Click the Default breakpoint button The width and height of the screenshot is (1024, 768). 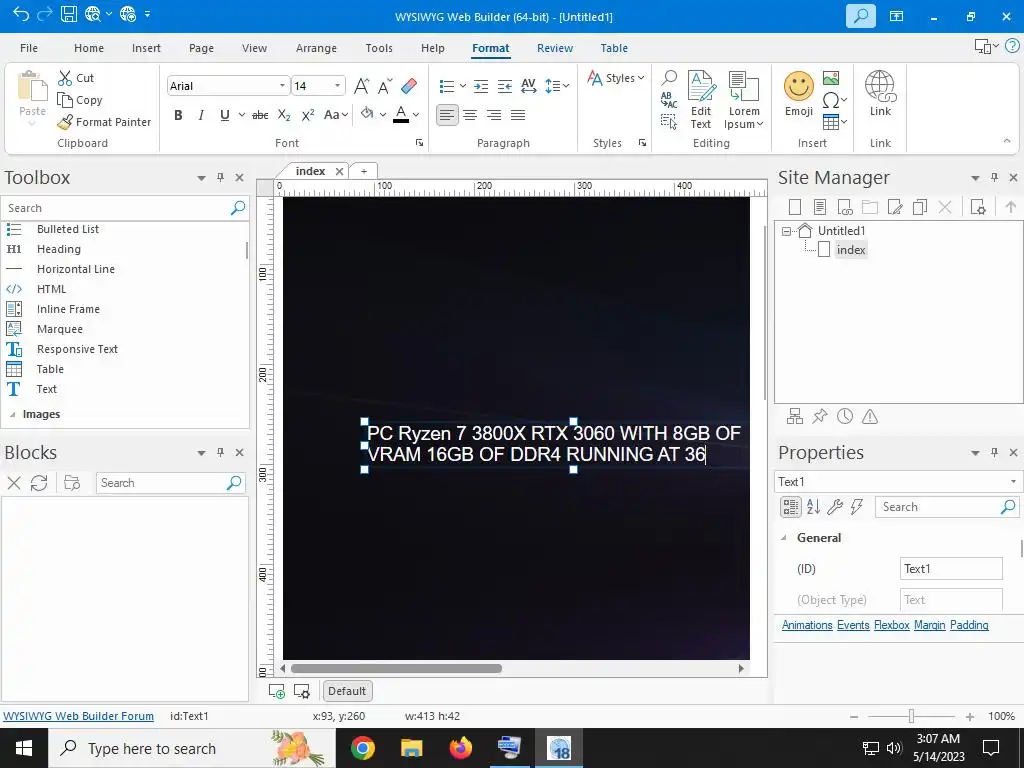pyautogui.click(x=347, y=691)
